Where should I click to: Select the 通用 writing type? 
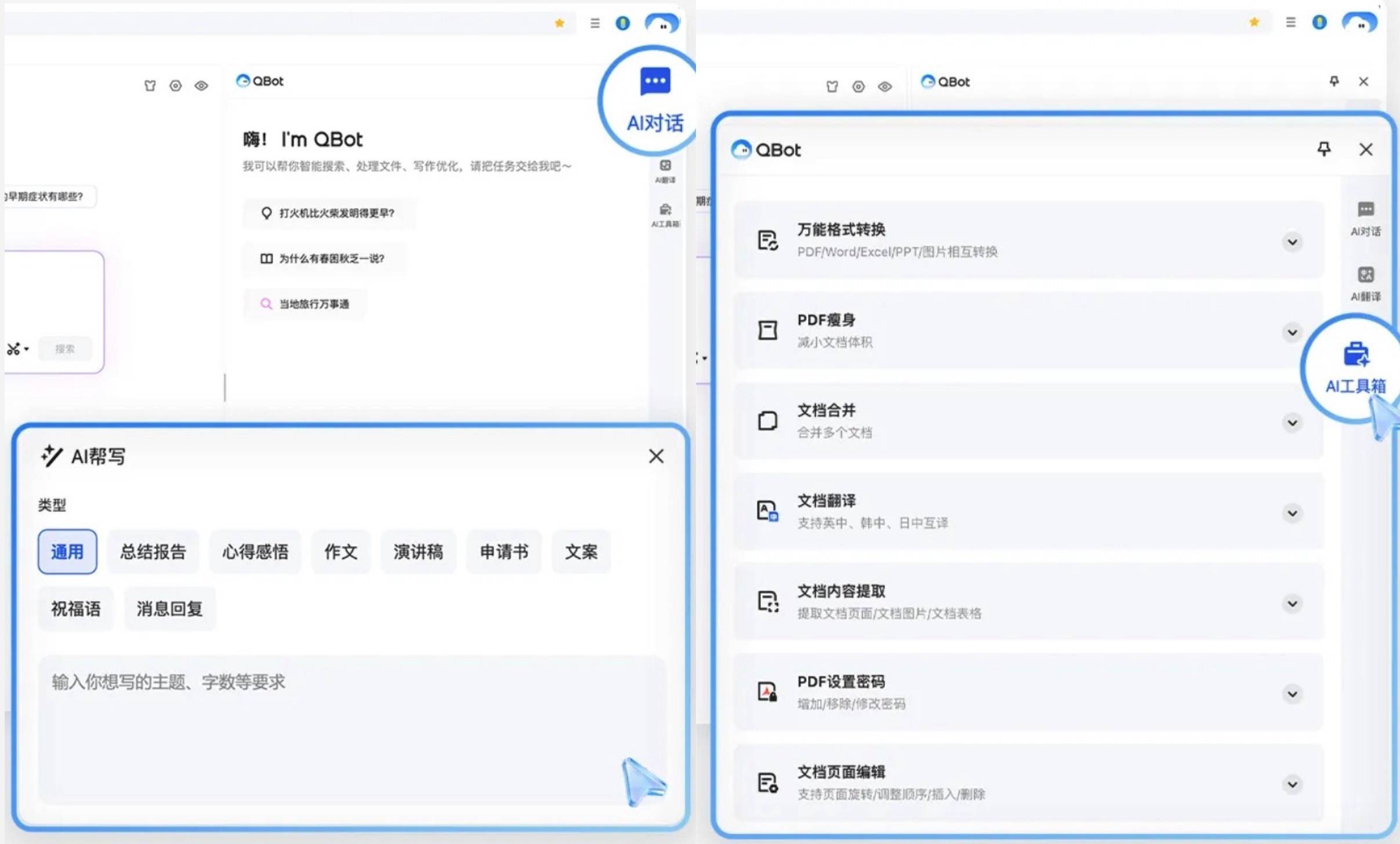pyautogui.click(x=67, y=551)
